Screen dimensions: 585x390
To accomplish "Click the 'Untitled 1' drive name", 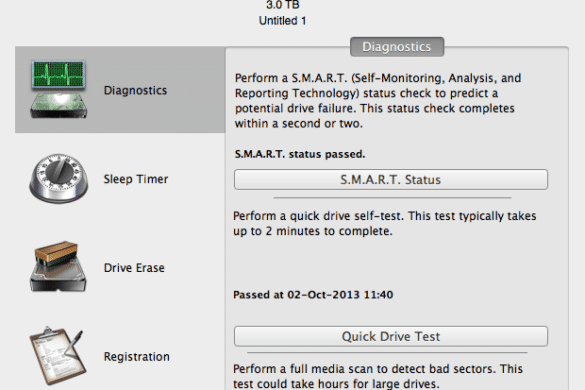I will [x=282, y=21].
